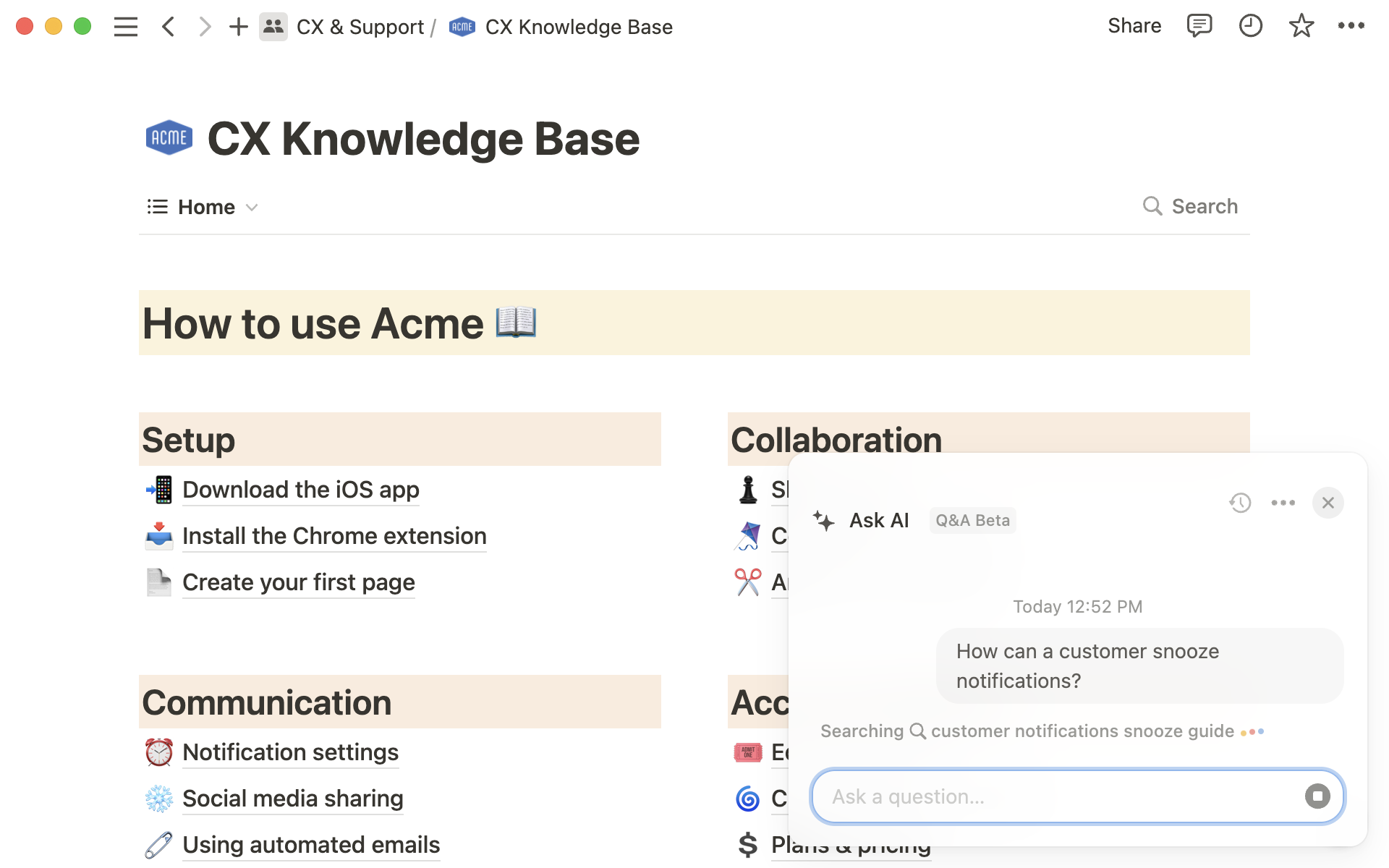
Task: Expand the Q&A Beta label
Action: 971,520
